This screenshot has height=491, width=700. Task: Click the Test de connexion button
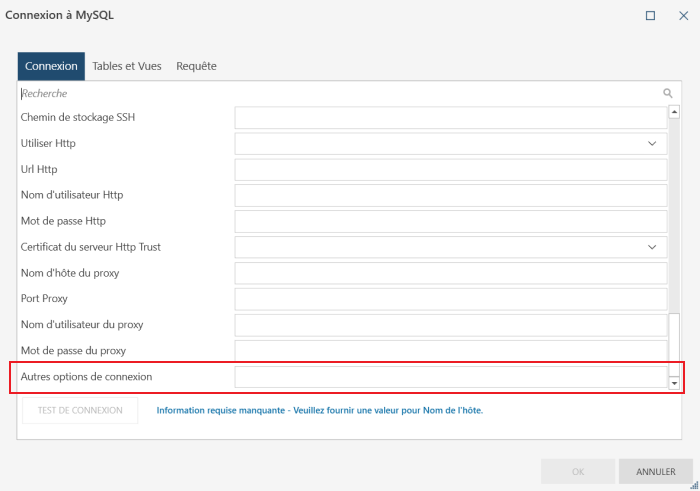tap(80, 410)
